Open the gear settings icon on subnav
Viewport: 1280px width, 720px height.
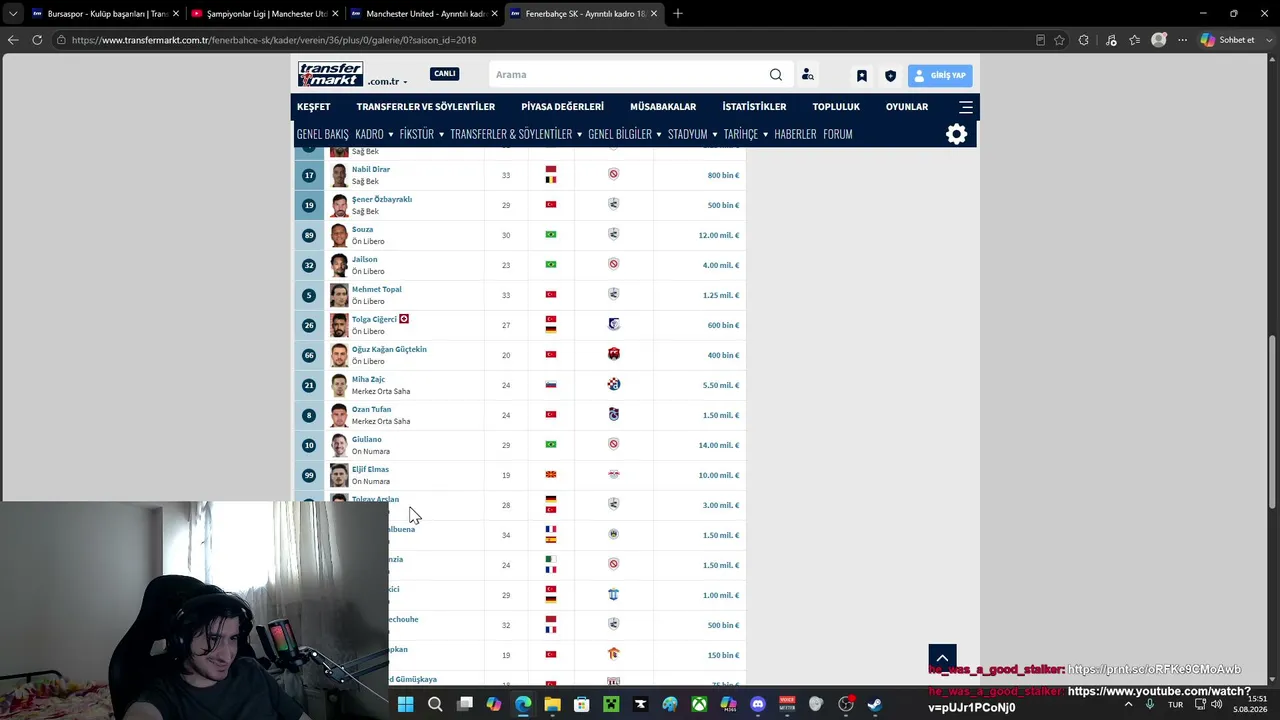point(957,134)
